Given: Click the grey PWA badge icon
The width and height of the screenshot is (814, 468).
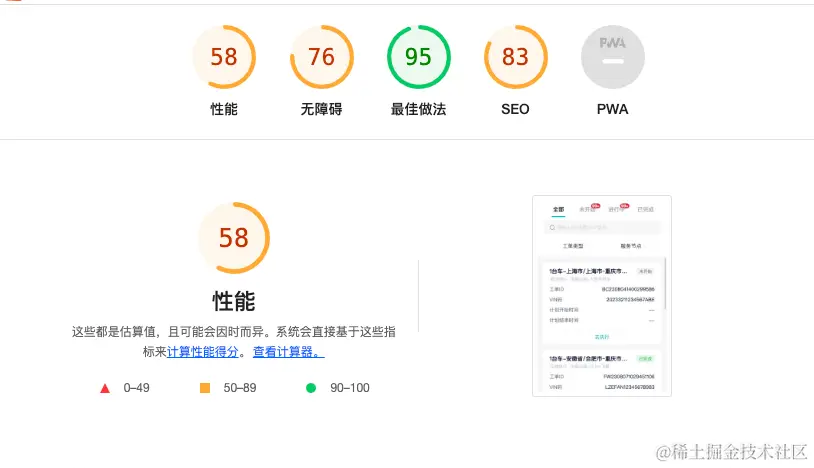Looking at the screenshot, I should point(613,57).
